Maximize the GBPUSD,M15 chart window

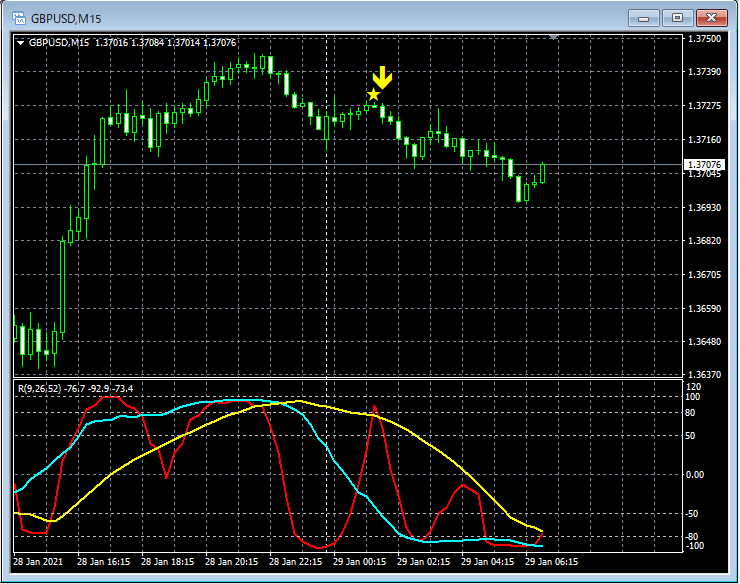pos(677,17)
